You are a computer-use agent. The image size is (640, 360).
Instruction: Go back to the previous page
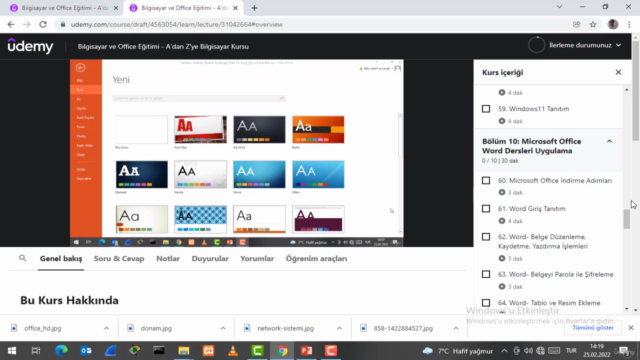[11, 24]
